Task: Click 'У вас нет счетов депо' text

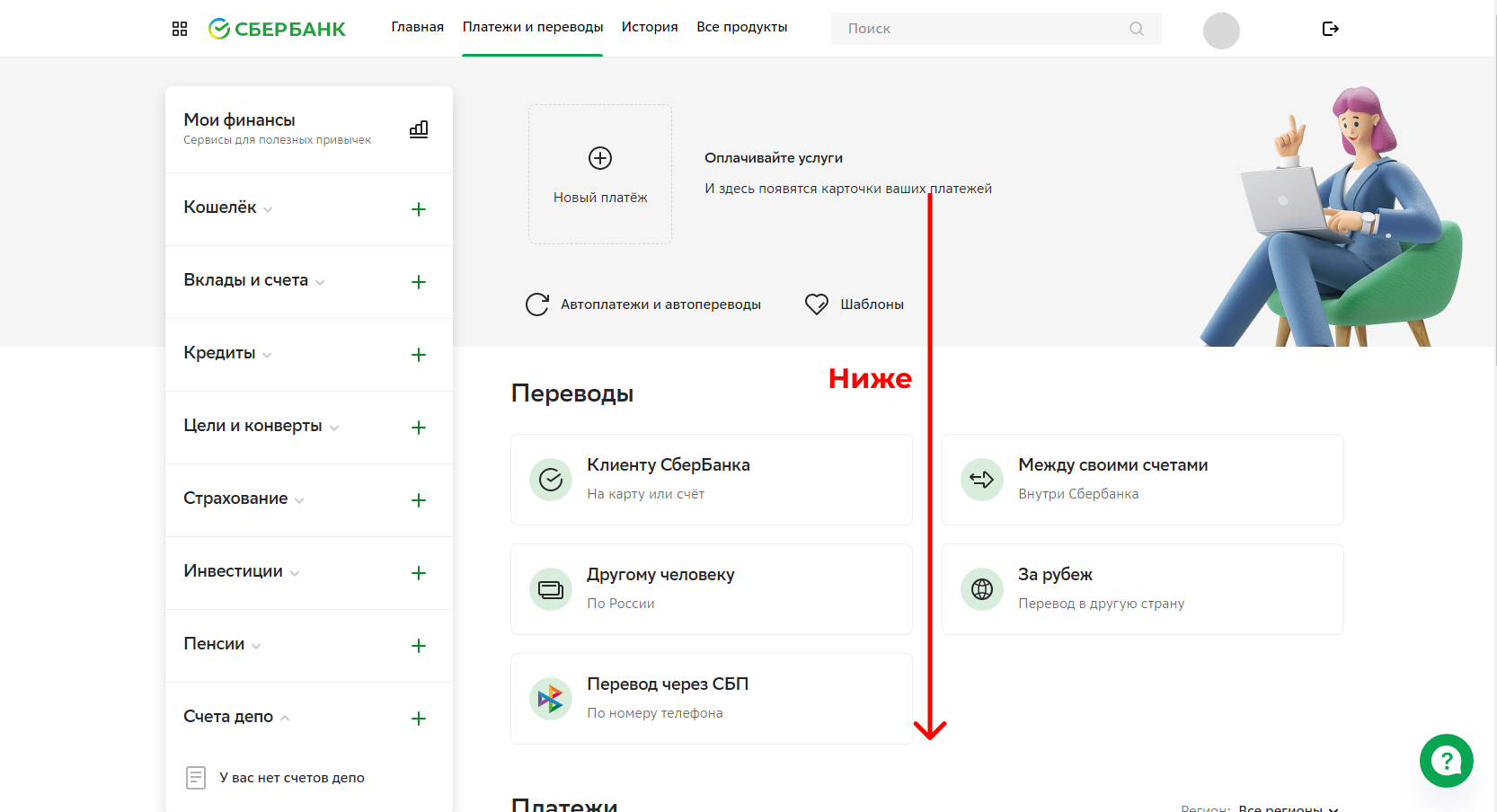Action: (292, 778)
